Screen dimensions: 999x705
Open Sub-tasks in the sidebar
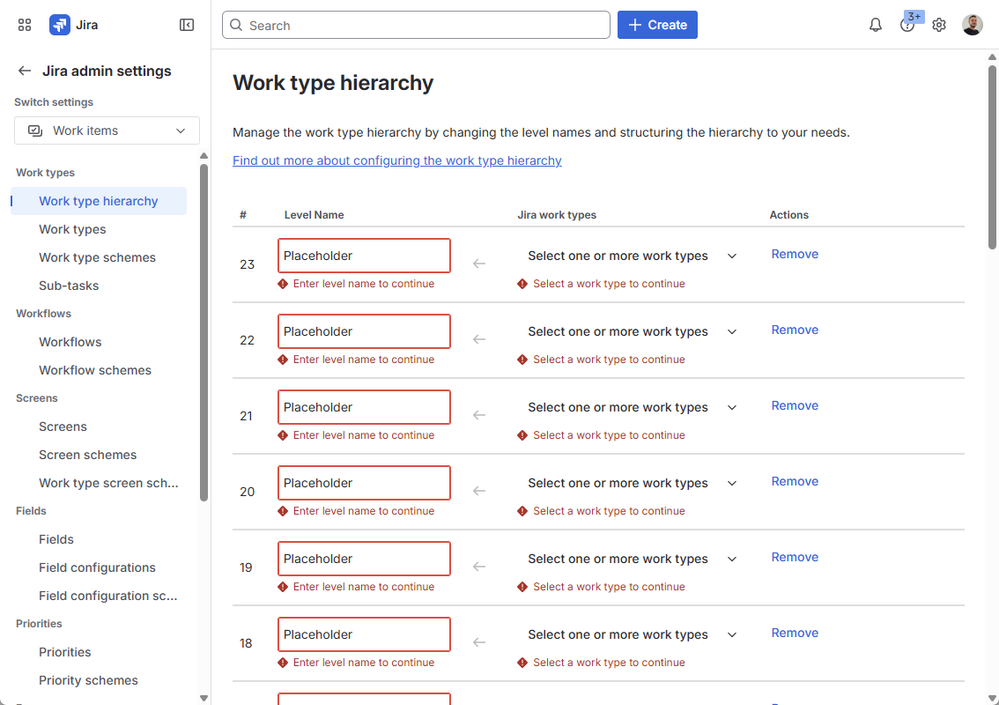(69, 286)
